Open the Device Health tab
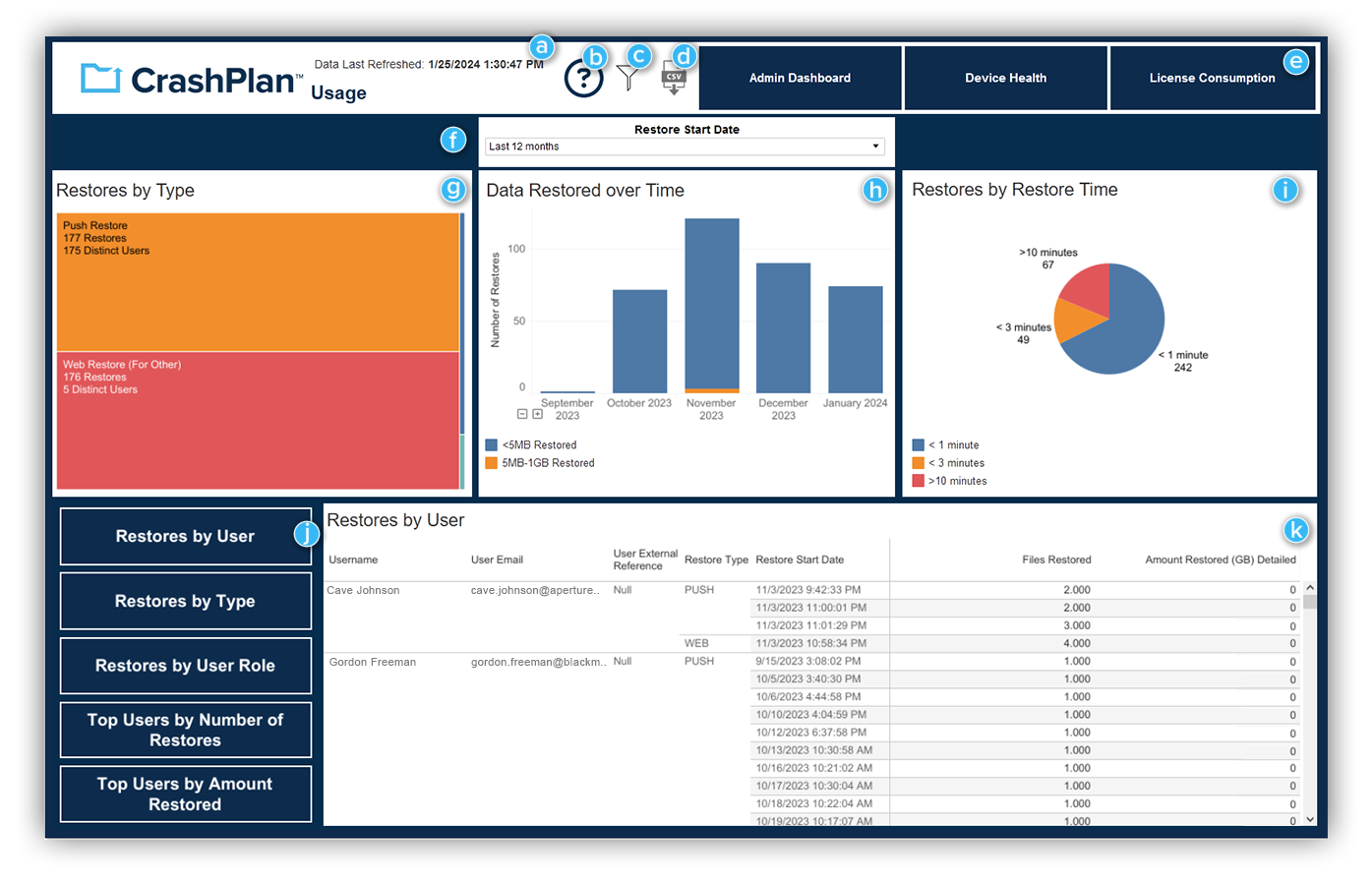Image resolution: width=1372 pixels, height=885 pixels. 1005,78
